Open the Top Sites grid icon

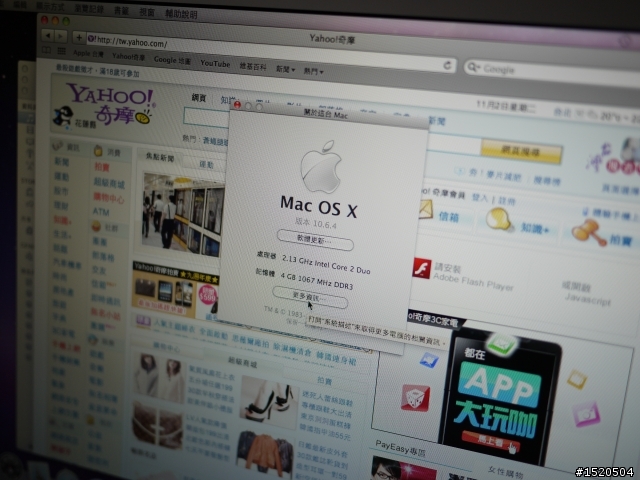pos(61,51)
